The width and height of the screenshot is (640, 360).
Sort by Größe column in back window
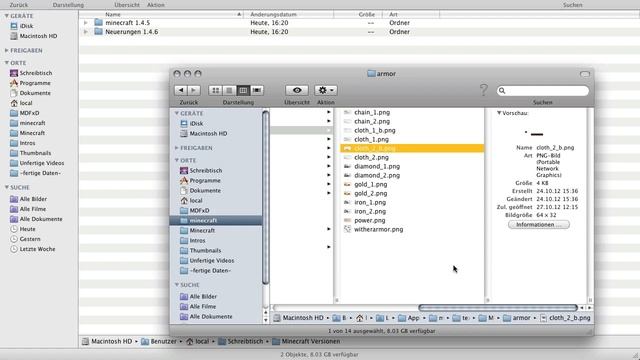coord(358,14)
